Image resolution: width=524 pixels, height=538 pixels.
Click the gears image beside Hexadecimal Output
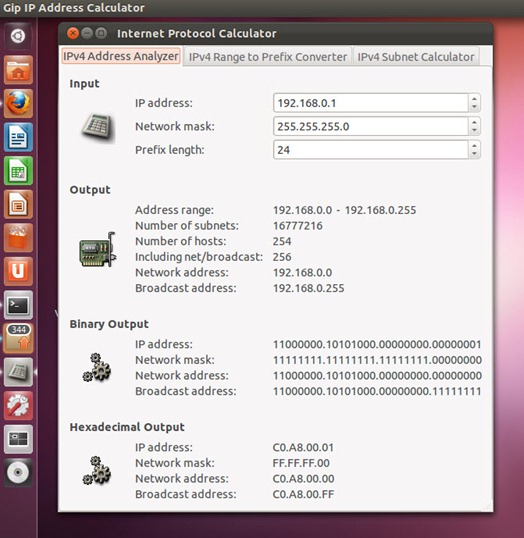click(x=97, y=470)
